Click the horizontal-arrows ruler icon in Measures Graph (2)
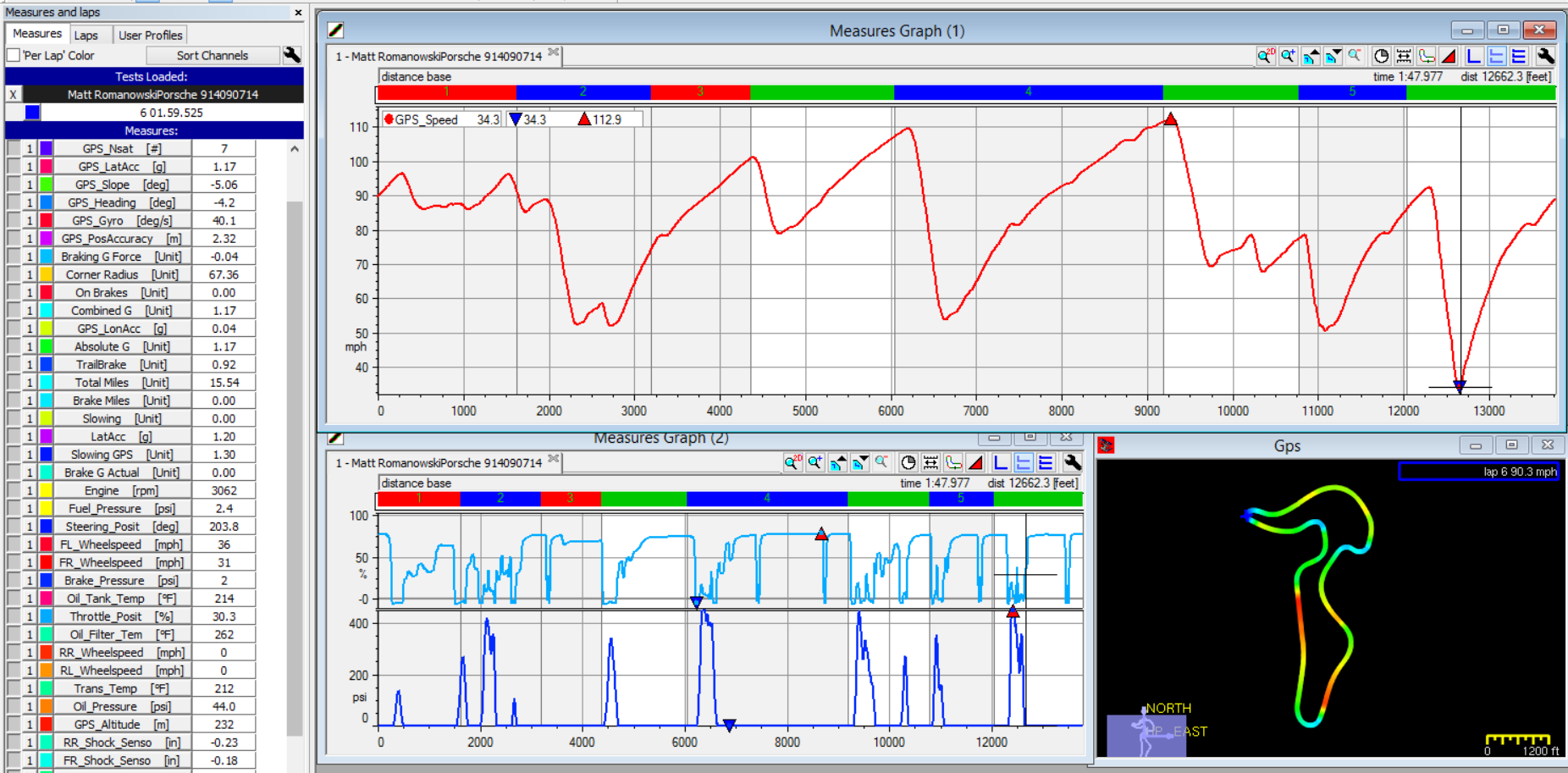The image size is (1568, 773). coord(930,462)
